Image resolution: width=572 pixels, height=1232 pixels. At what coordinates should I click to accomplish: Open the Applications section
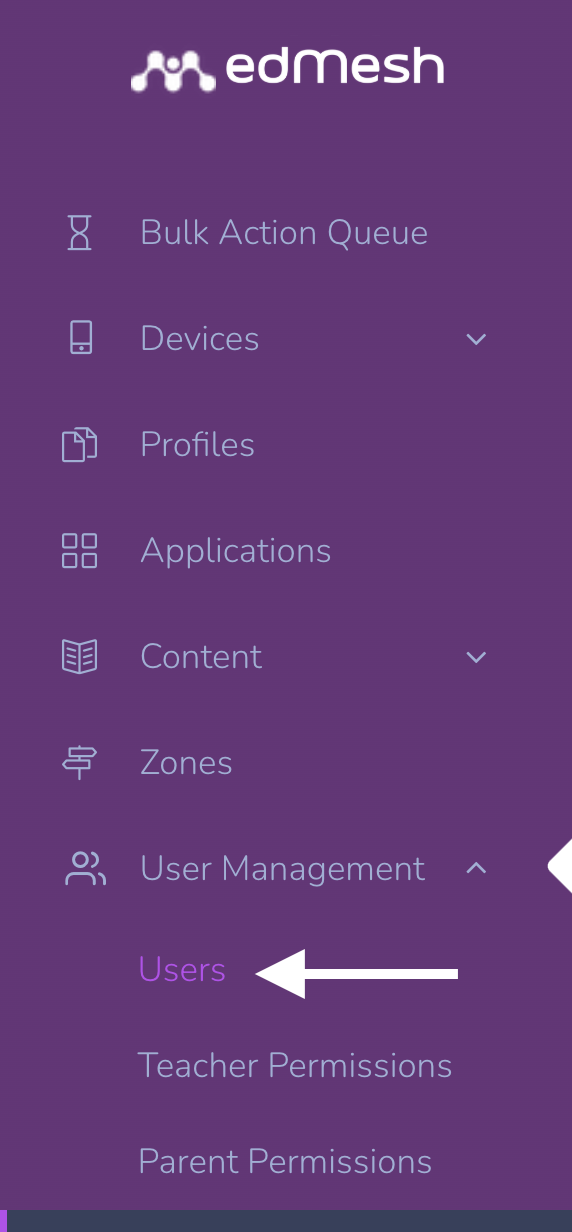[235, 551]
